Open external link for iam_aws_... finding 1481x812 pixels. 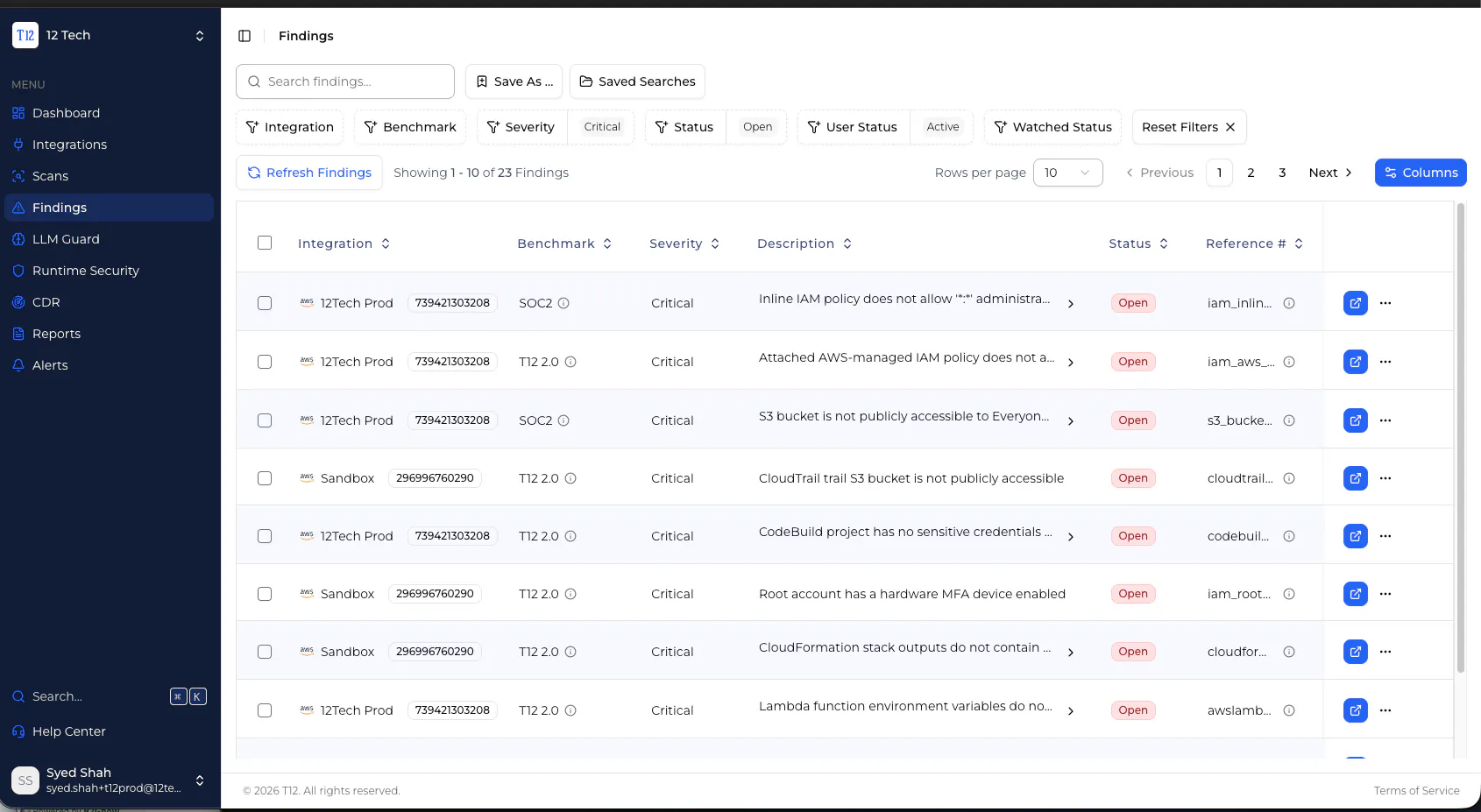tap(1355, 362)
